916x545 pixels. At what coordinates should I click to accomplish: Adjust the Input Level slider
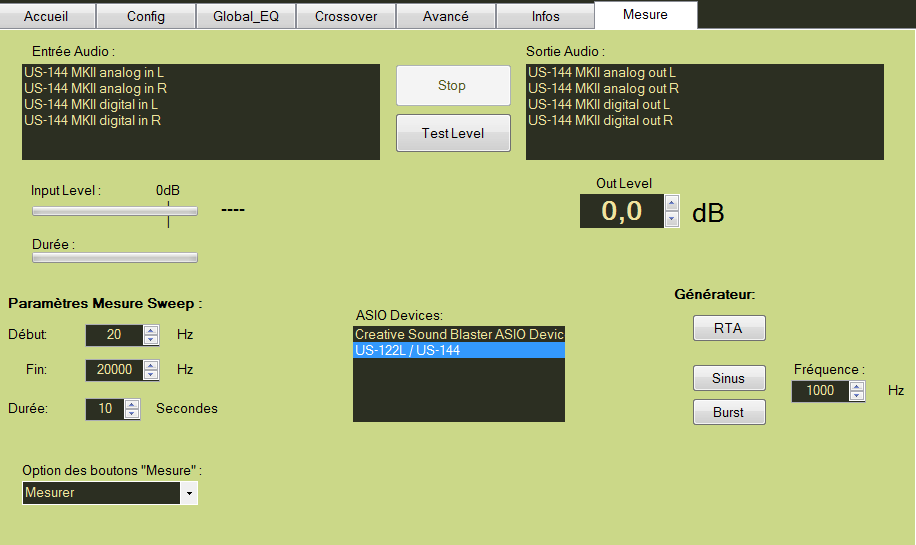point(115,211)
